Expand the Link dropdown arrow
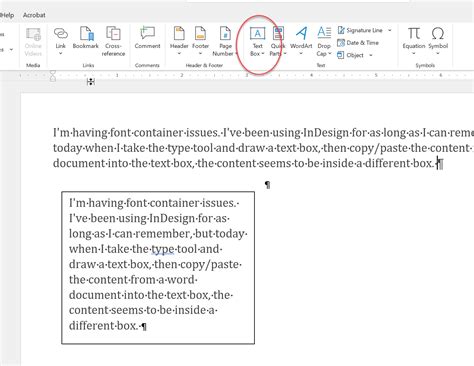Image resolution: width=474 pixels, height=366 pixels. tap(61, 53)
